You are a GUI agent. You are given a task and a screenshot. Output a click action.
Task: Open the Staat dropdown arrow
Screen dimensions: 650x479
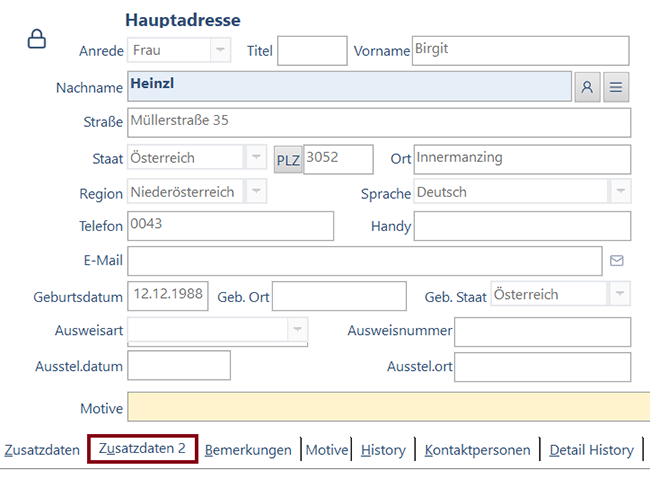point(256,158)
